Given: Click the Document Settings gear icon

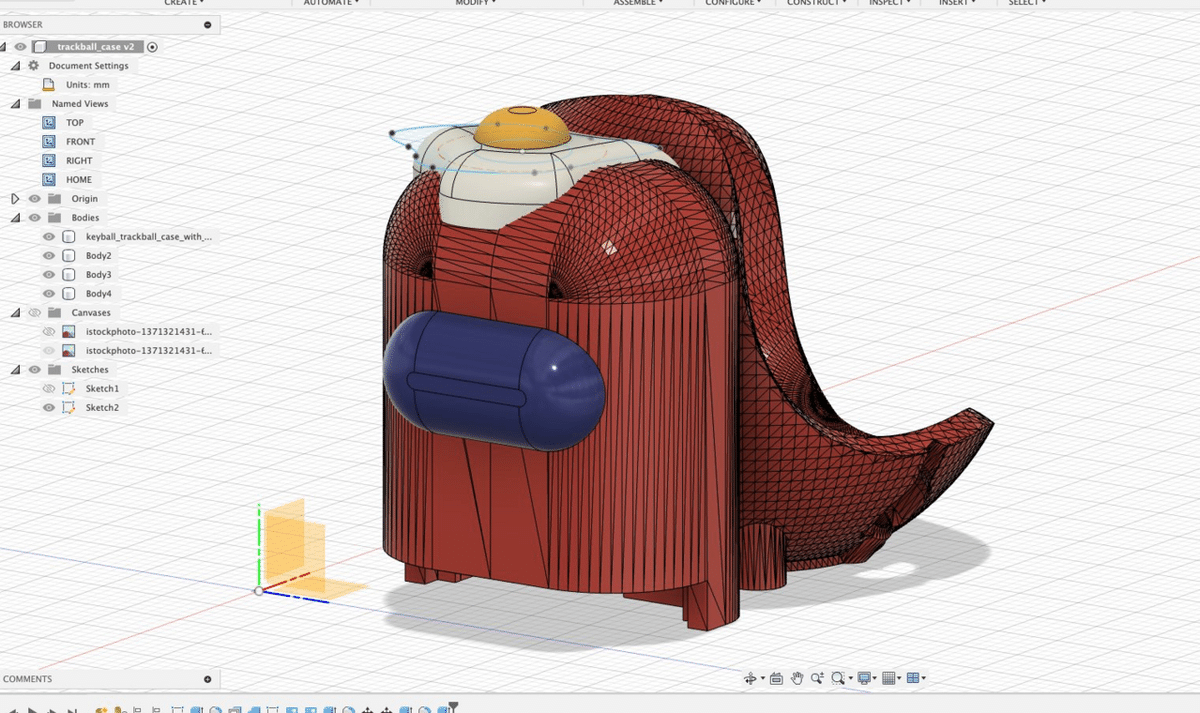Looking at the screenshot, I should tap(33, 66).
